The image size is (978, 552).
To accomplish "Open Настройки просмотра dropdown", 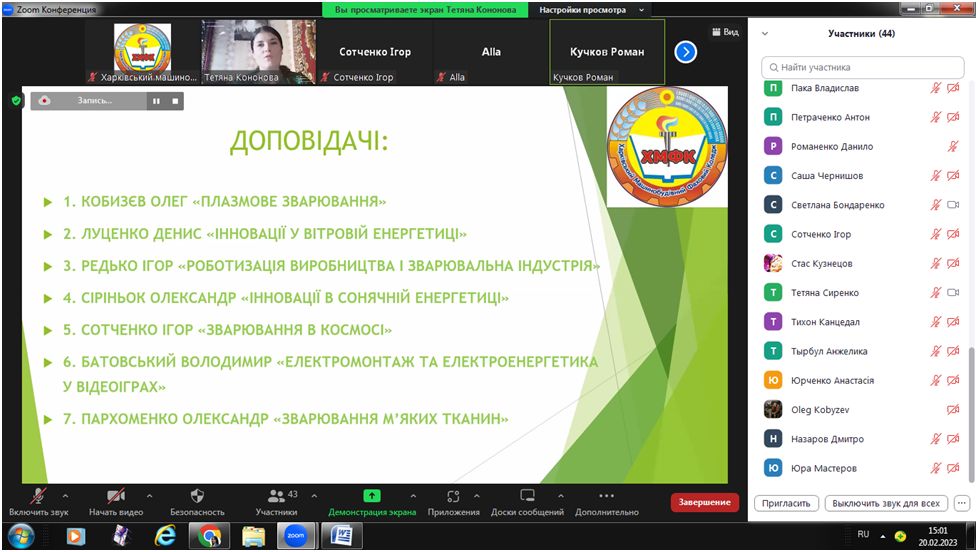I will coord(591,10).
